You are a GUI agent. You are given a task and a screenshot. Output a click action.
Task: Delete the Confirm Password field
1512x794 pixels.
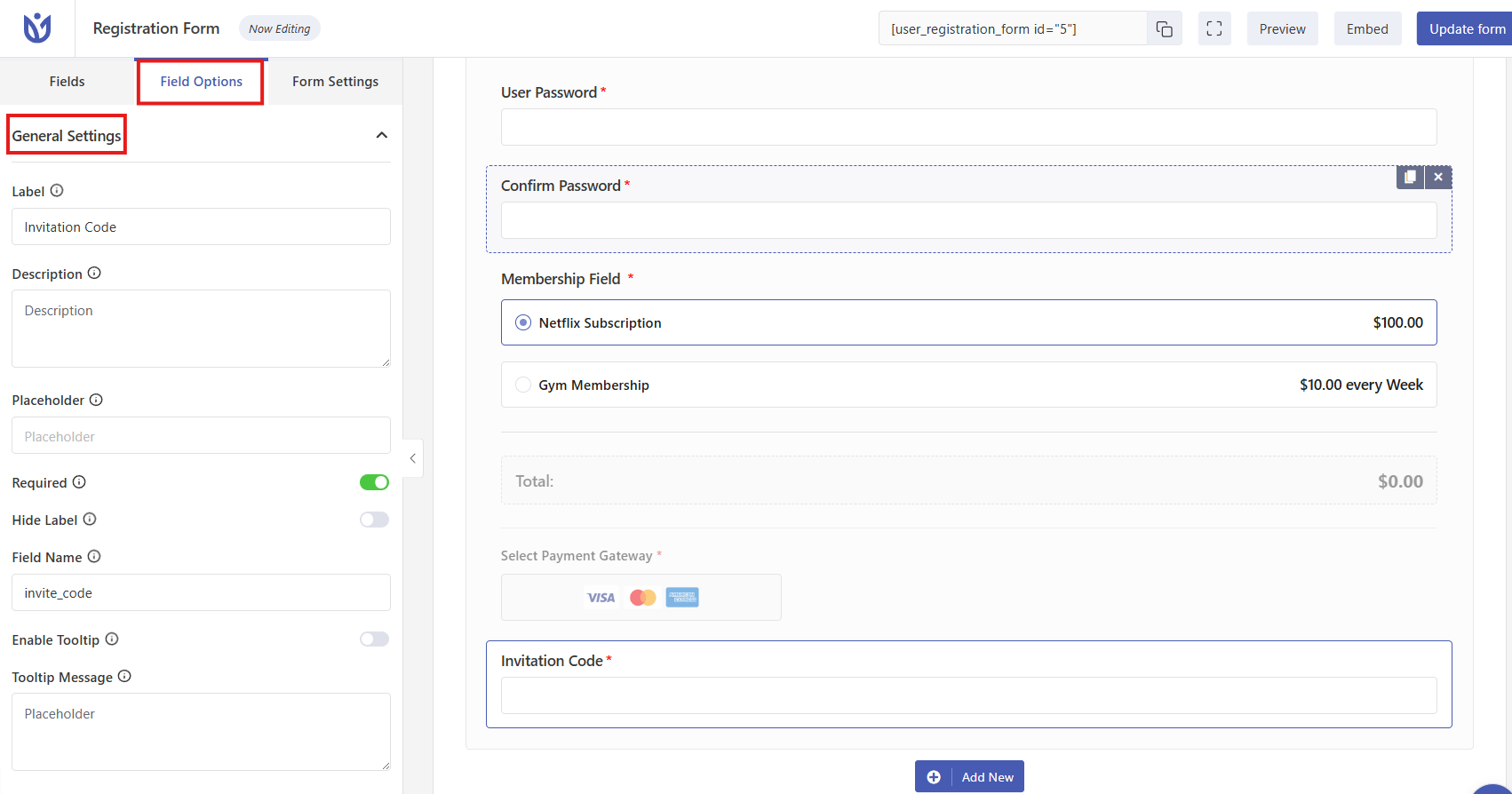1438,177
